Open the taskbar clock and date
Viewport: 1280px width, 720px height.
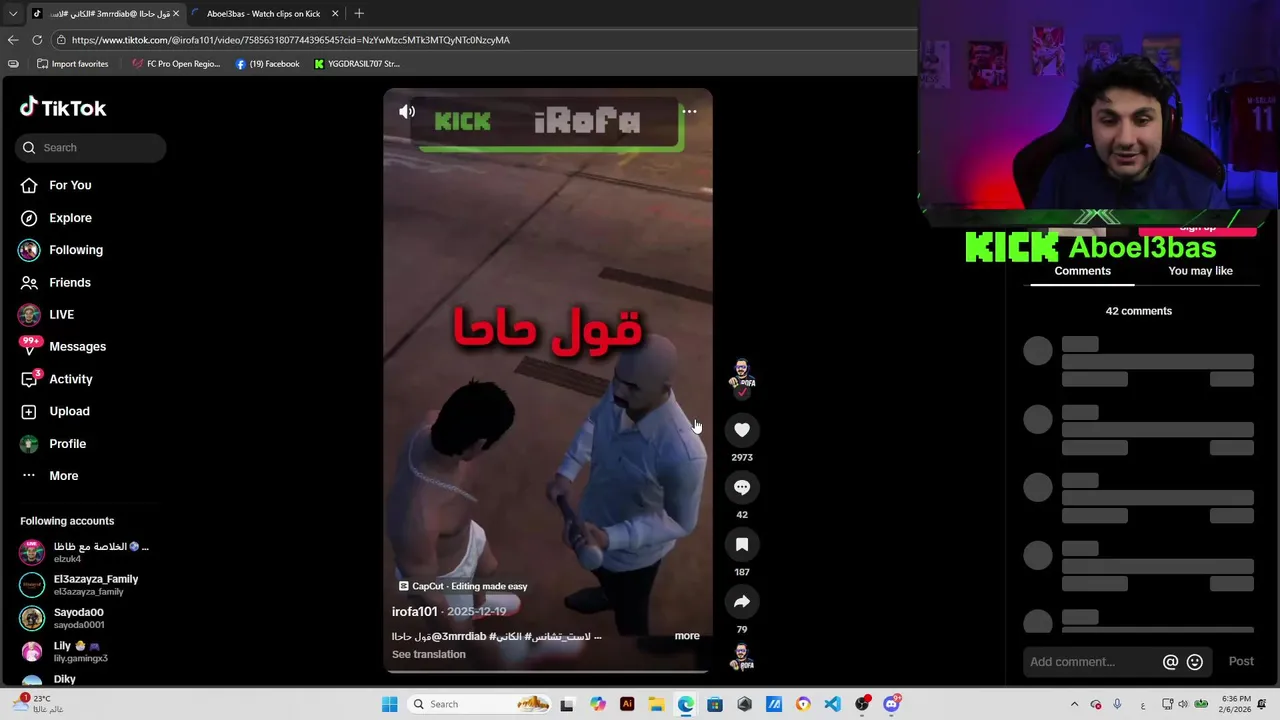click(1236, 704)
